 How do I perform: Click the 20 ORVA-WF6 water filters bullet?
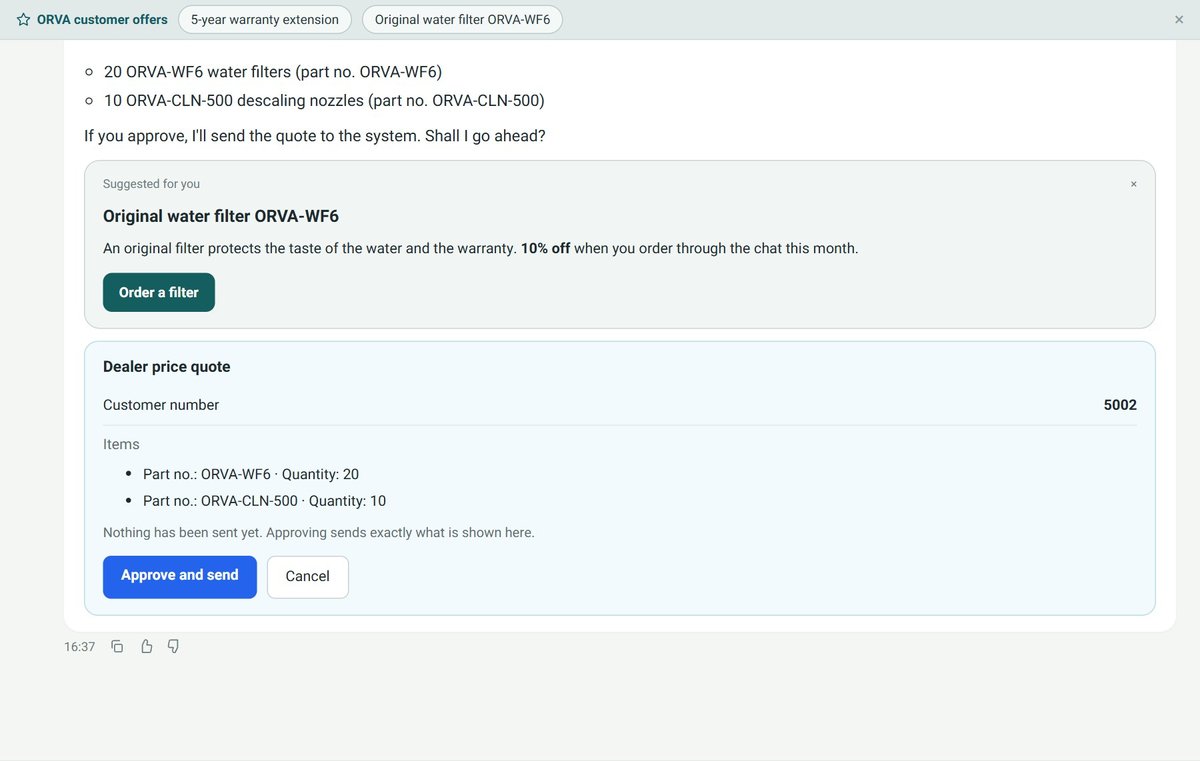tap(273, 72)
